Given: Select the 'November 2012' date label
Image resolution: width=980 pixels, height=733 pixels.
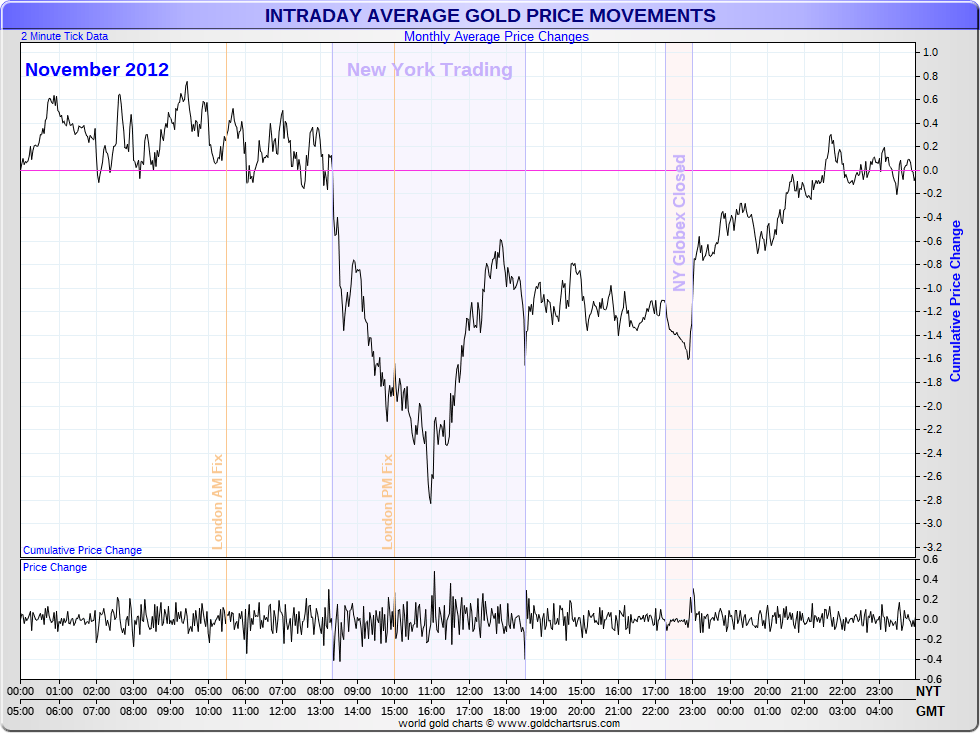Looking at the screenshot, I should point(97,69).
